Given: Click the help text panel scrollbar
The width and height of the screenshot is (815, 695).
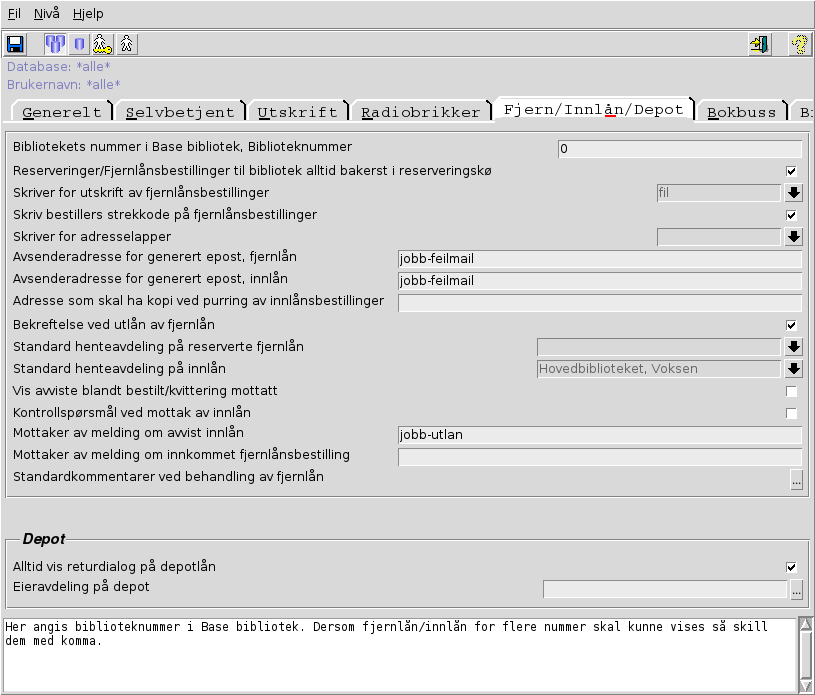Looking at the screenshot, I should coord(806,654).
